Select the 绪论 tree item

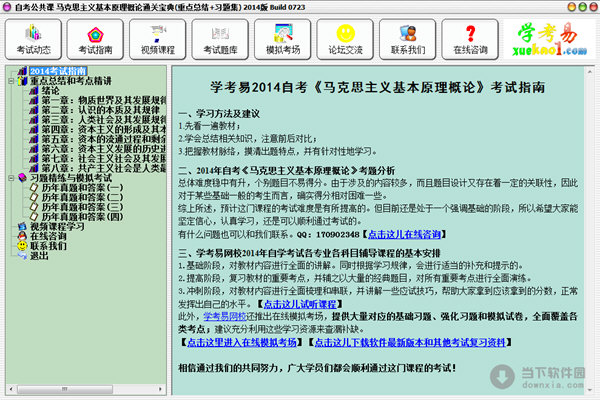click(51, 91)
